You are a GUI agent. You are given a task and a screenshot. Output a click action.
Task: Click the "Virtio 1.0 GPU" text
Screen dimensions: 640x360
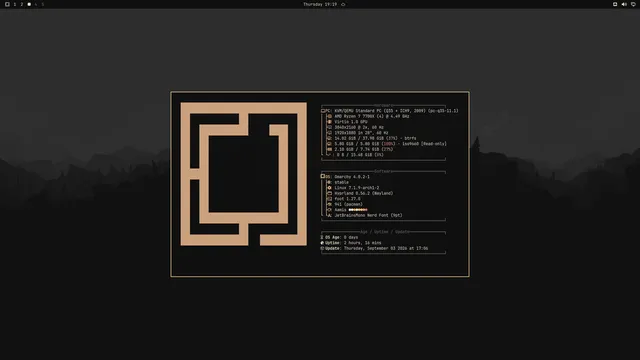pos(351,122)
